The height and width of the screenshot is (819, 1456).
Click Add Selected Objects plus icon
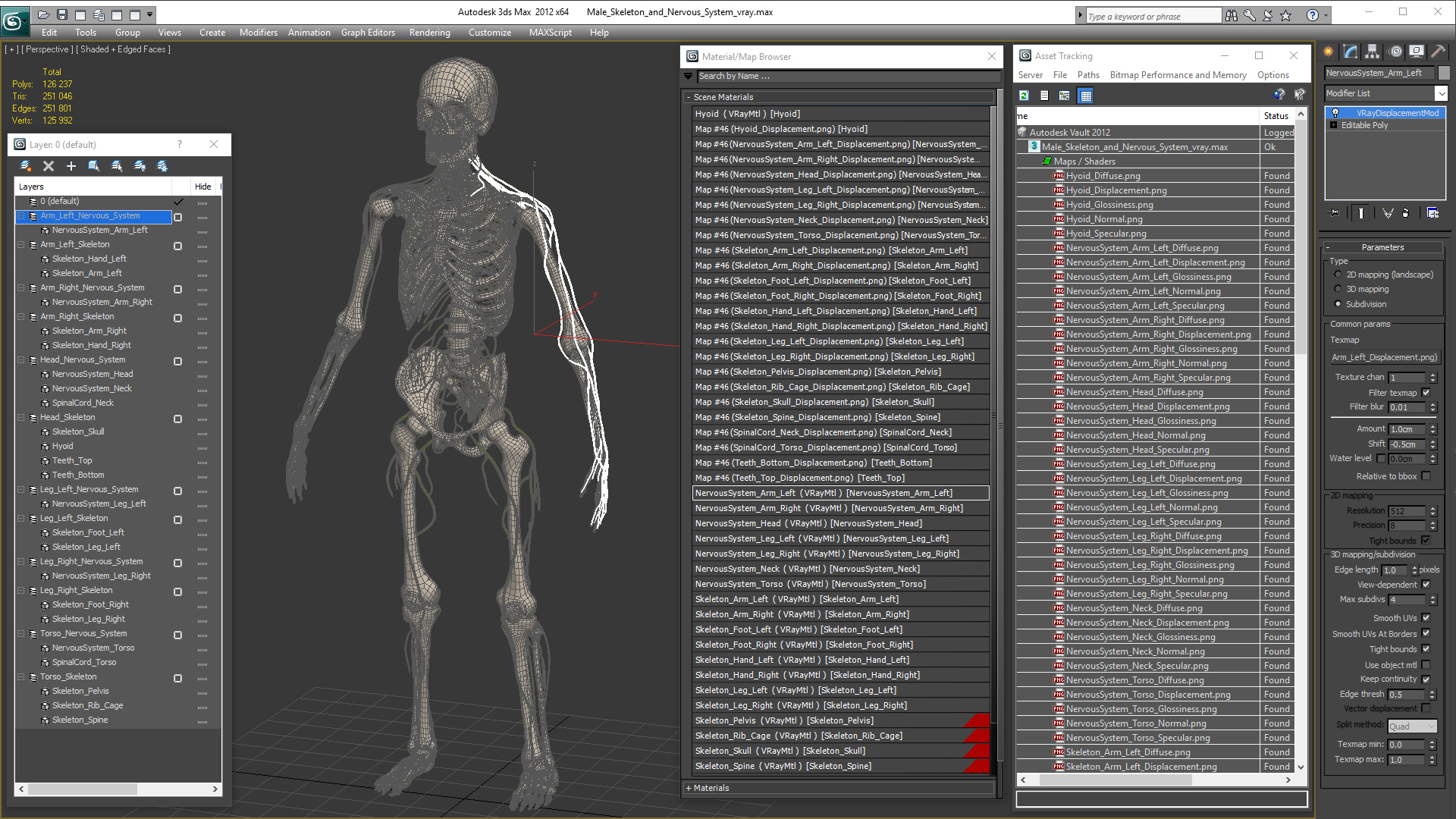pos(71,166)
